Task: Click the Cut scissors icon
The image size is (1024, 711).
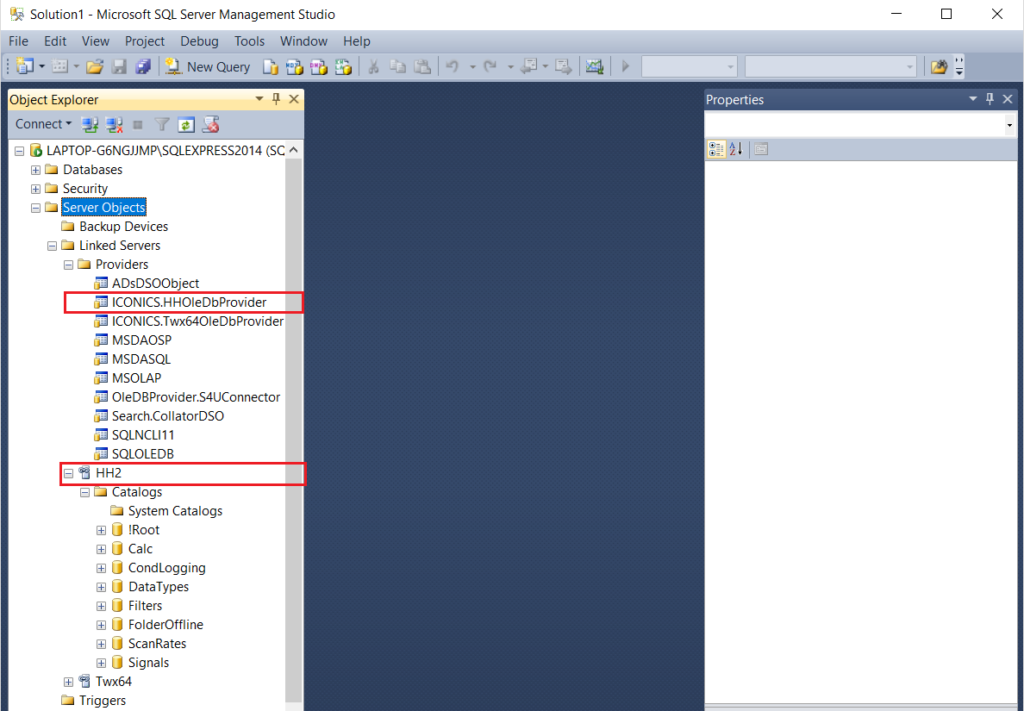Action: coord(374,66)
